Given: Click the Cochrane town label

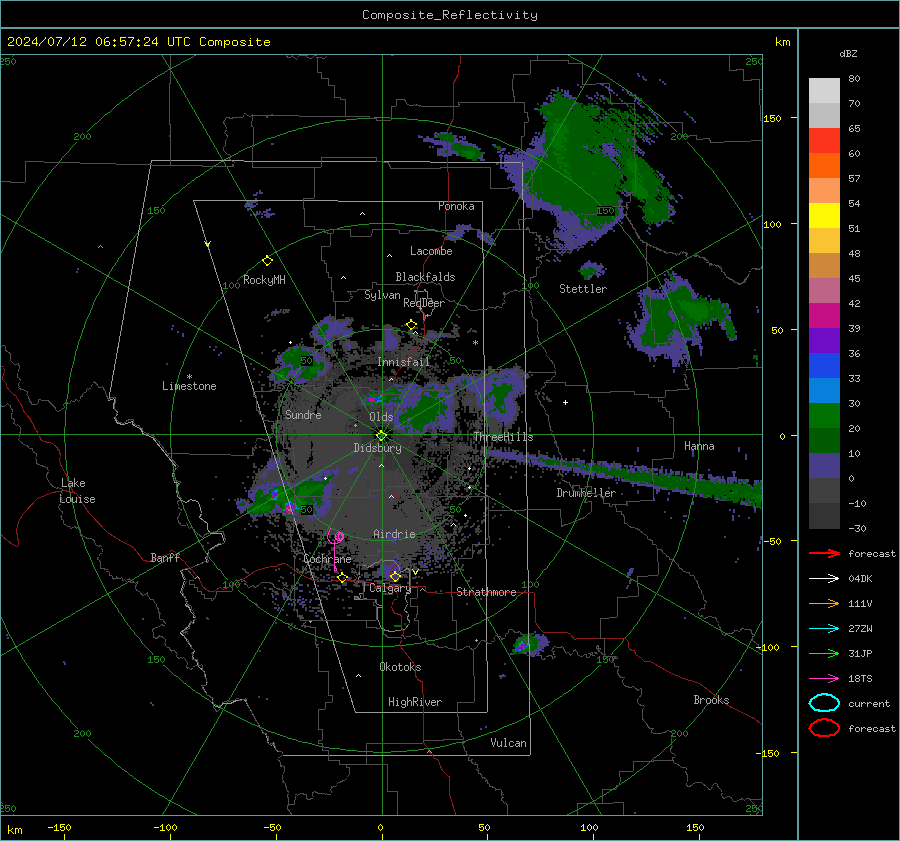Looking at the screenshot, I should pos(327,559).
